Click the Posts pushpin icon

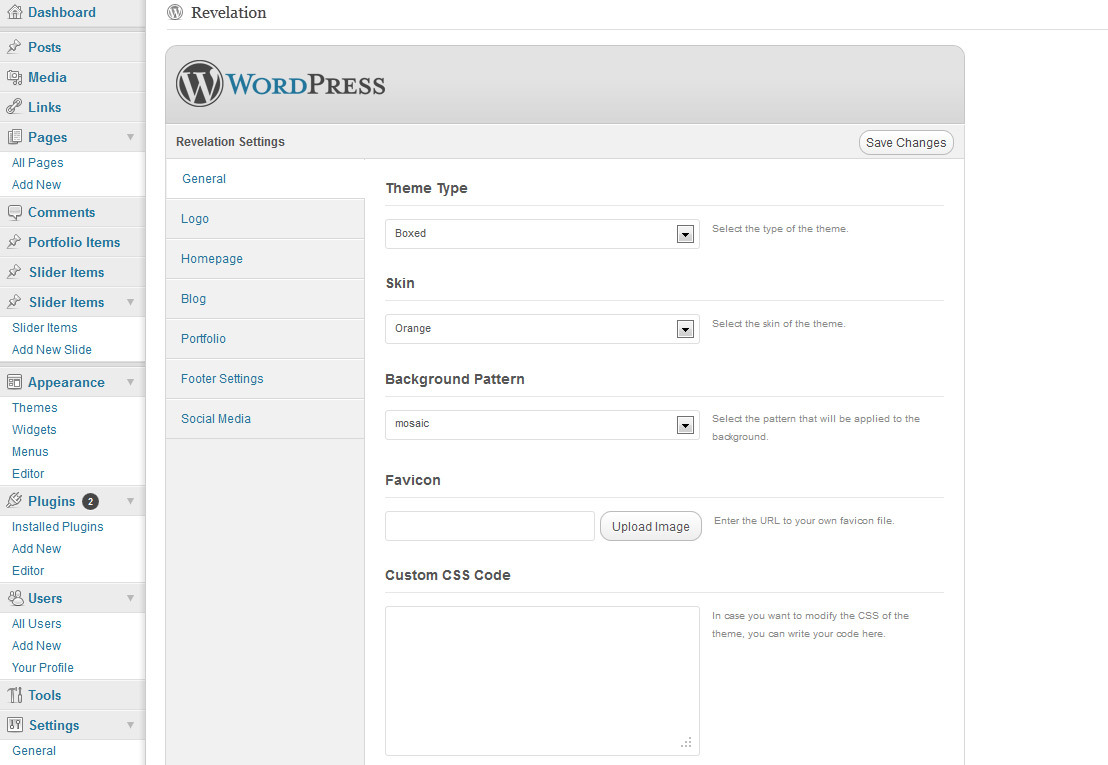click(x=14, y=47)
